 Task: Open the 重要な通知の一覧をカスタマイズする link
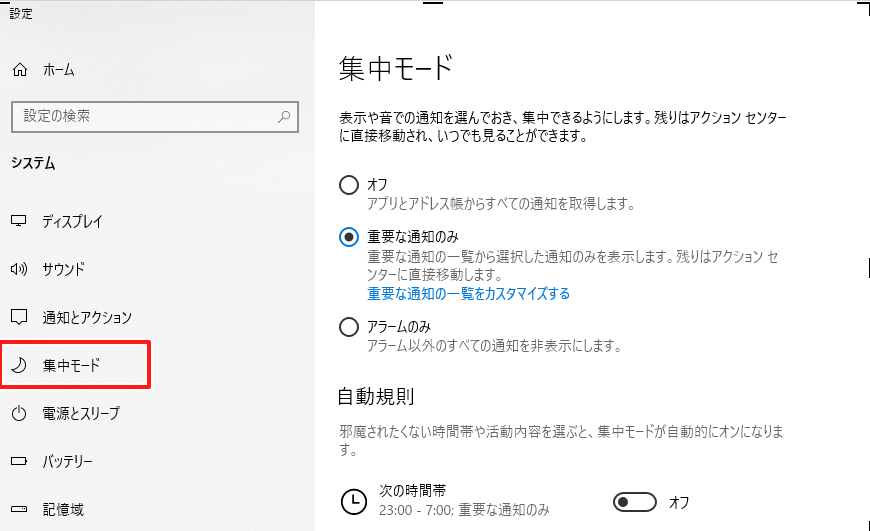pos(468,294)
